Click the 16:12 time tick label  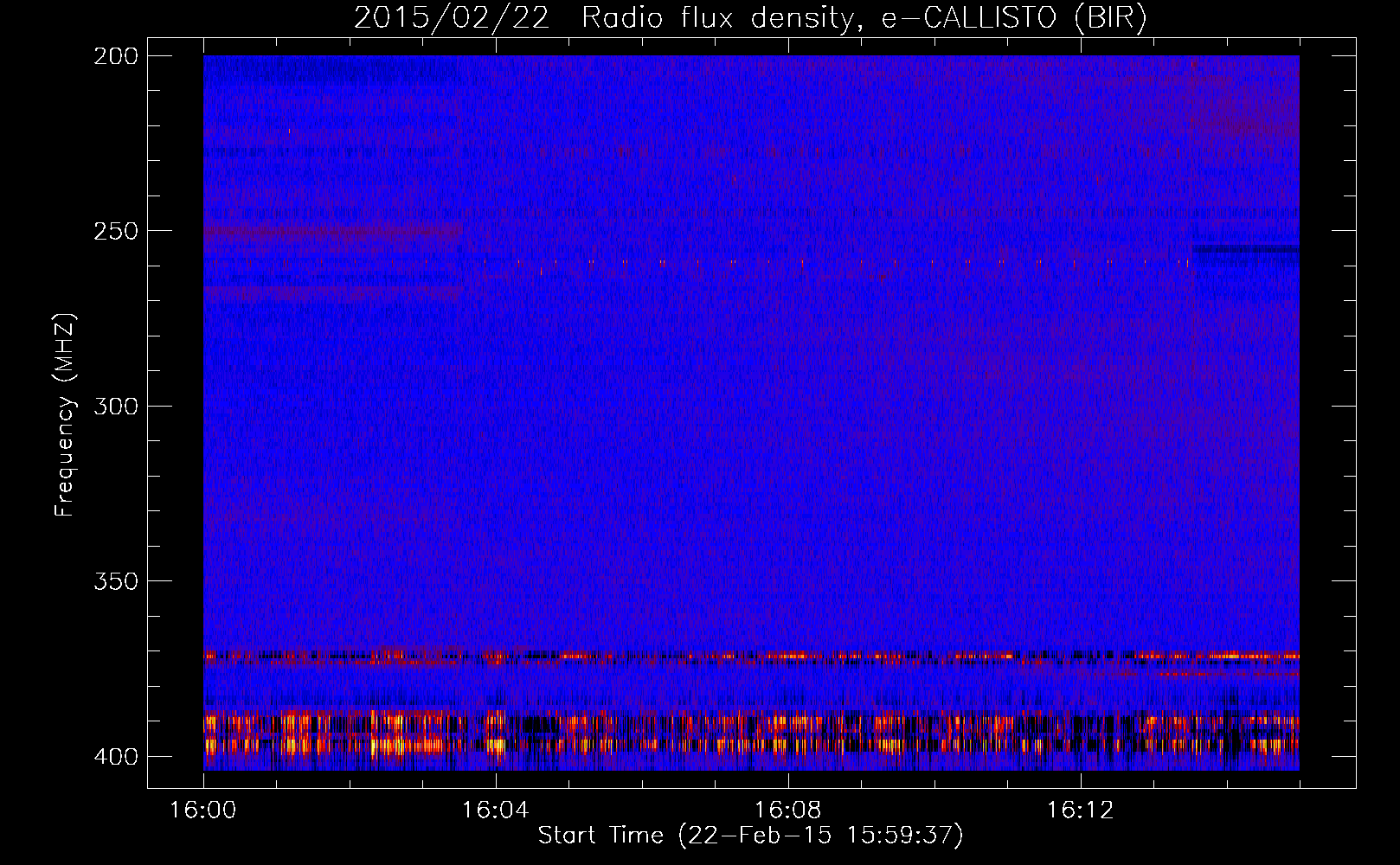coord(1081,810)
